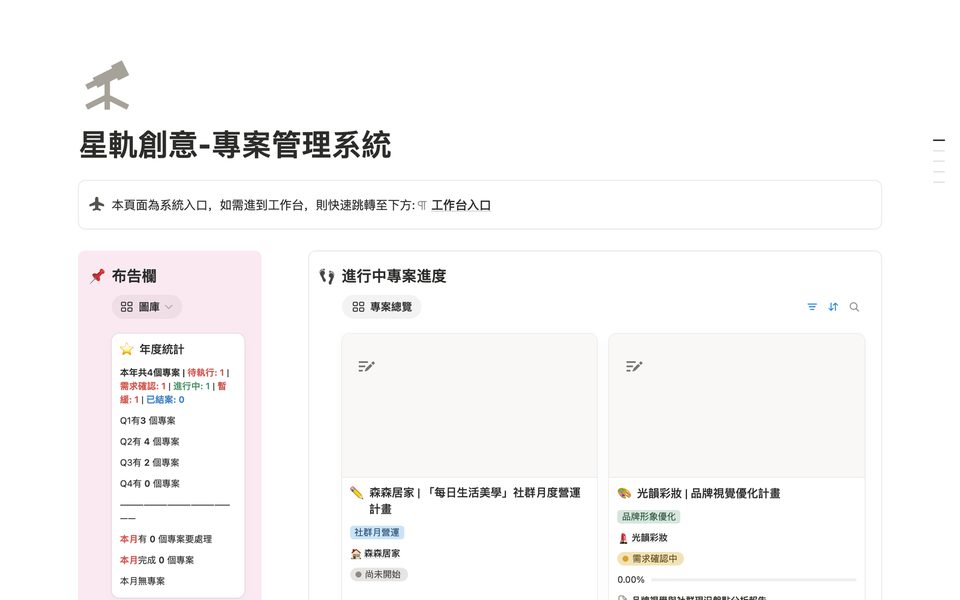
Task: Click the airplane icon in the callout
Action: pyautogui.click(x=97, y=204)
